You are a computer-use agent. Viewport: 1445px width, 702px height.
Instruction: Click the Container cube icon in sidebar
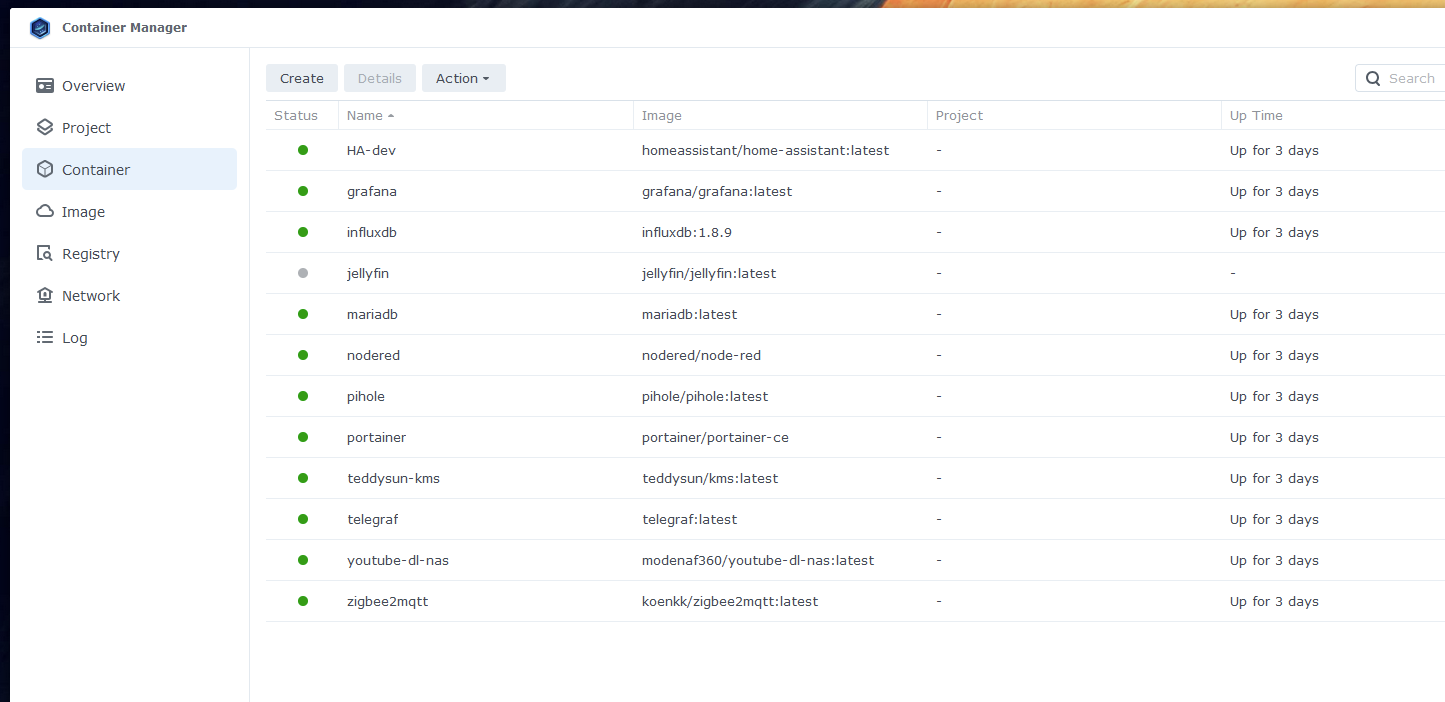pyautogui.click(x=44, y=170)
